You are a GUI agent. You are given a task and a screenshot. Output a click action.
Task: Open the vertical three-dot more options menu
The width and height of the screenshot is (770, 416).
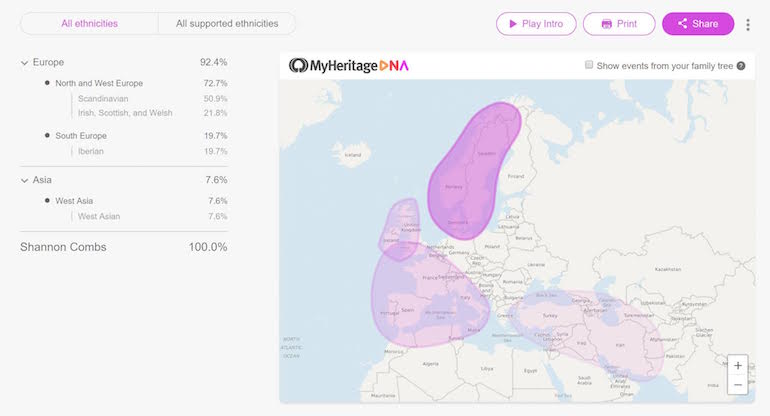(748, 24)
